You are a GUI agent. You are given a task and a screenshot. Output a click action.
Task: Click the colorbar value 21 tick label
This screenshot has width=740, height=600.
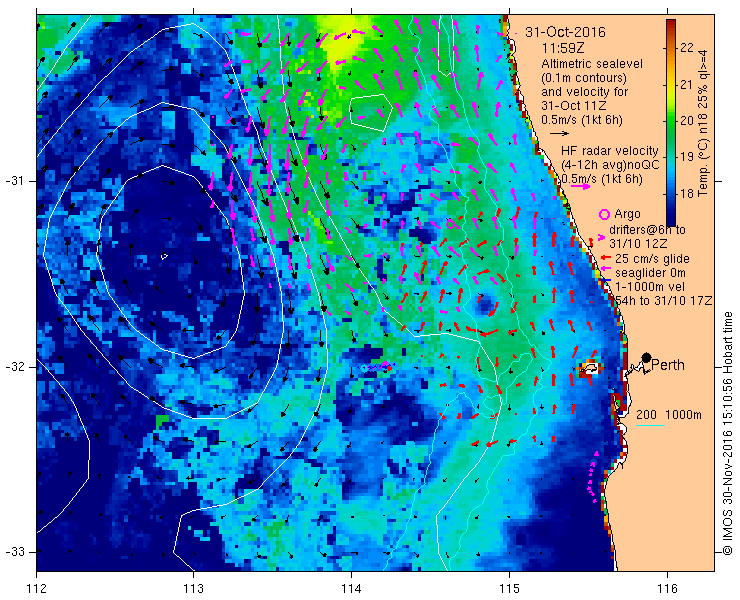point(687,85)
